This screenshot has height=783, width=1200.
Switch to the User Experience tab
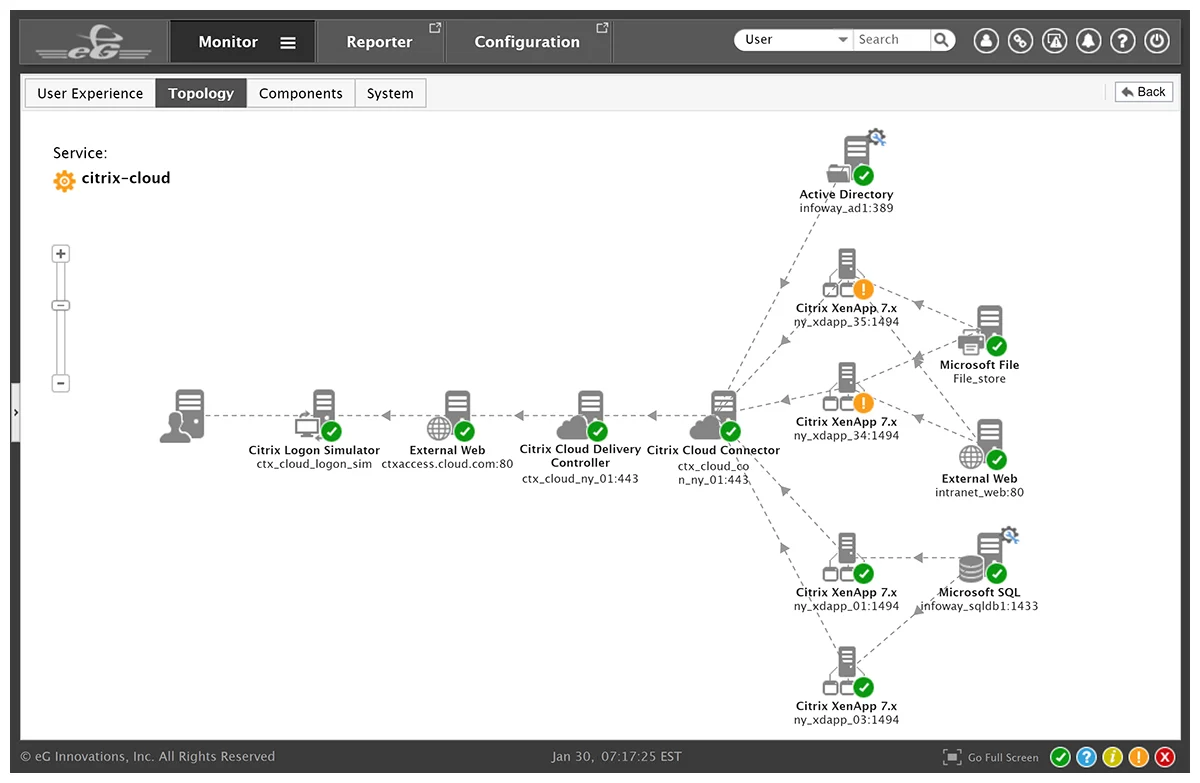point(90,93)
